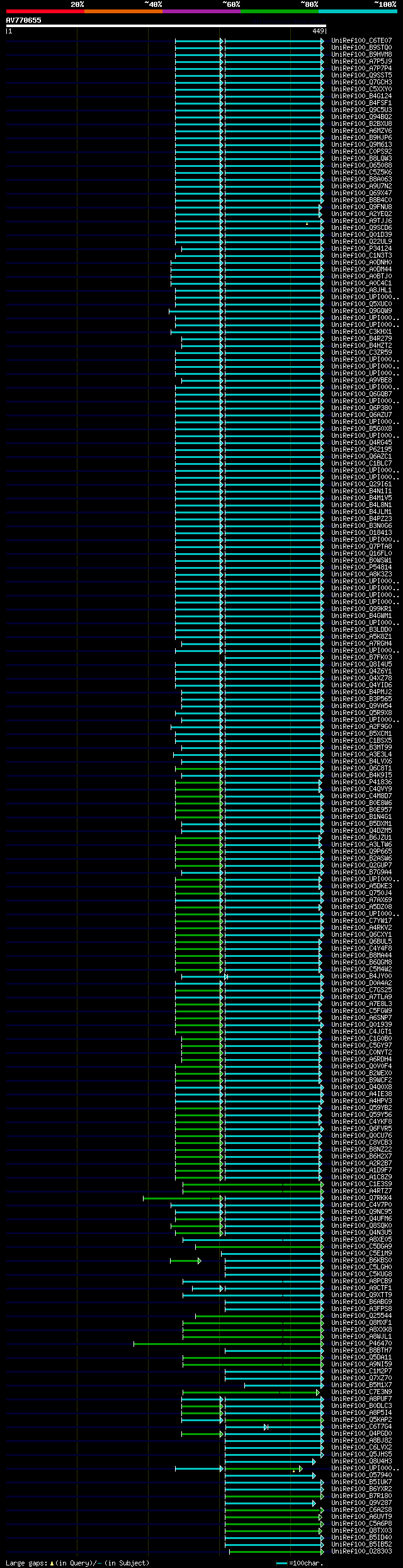Click the UniRef100_O65088 entry
This screenshot has width=403, height=1568.
[x=361, y=166]
